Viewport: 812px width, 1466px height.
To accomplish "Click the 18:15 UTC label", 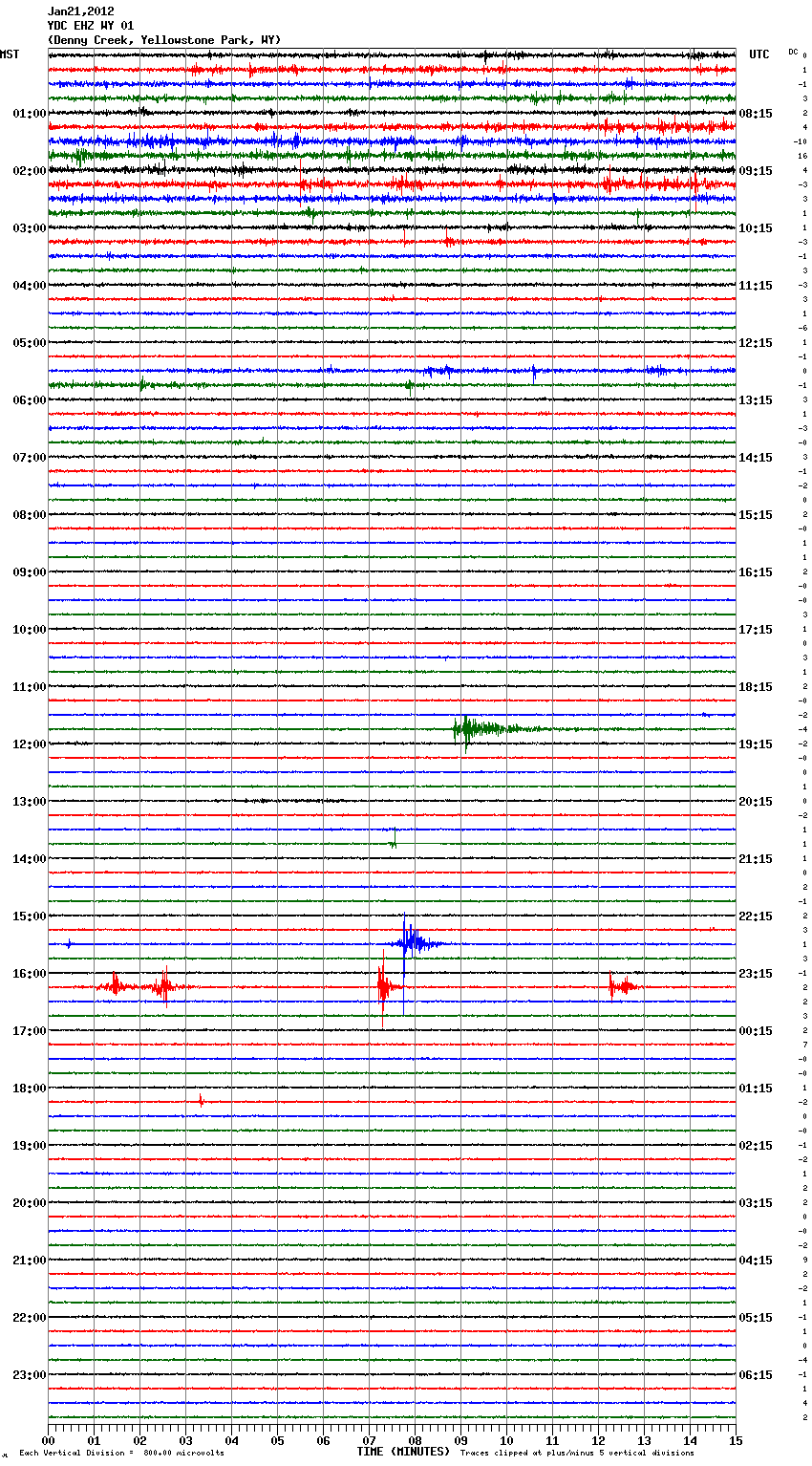I will 756,687.
